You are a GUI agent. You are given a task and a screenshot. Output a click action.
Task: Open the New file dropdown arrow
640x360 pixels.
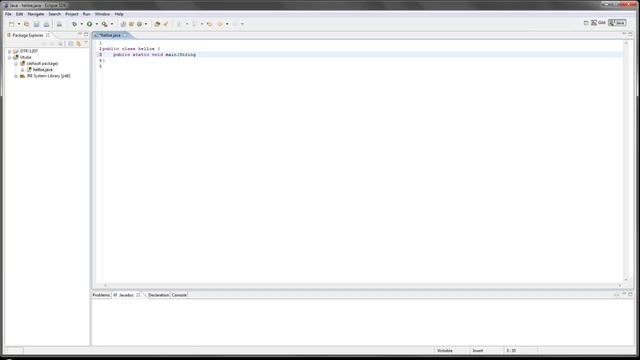[x=19, y=24]
